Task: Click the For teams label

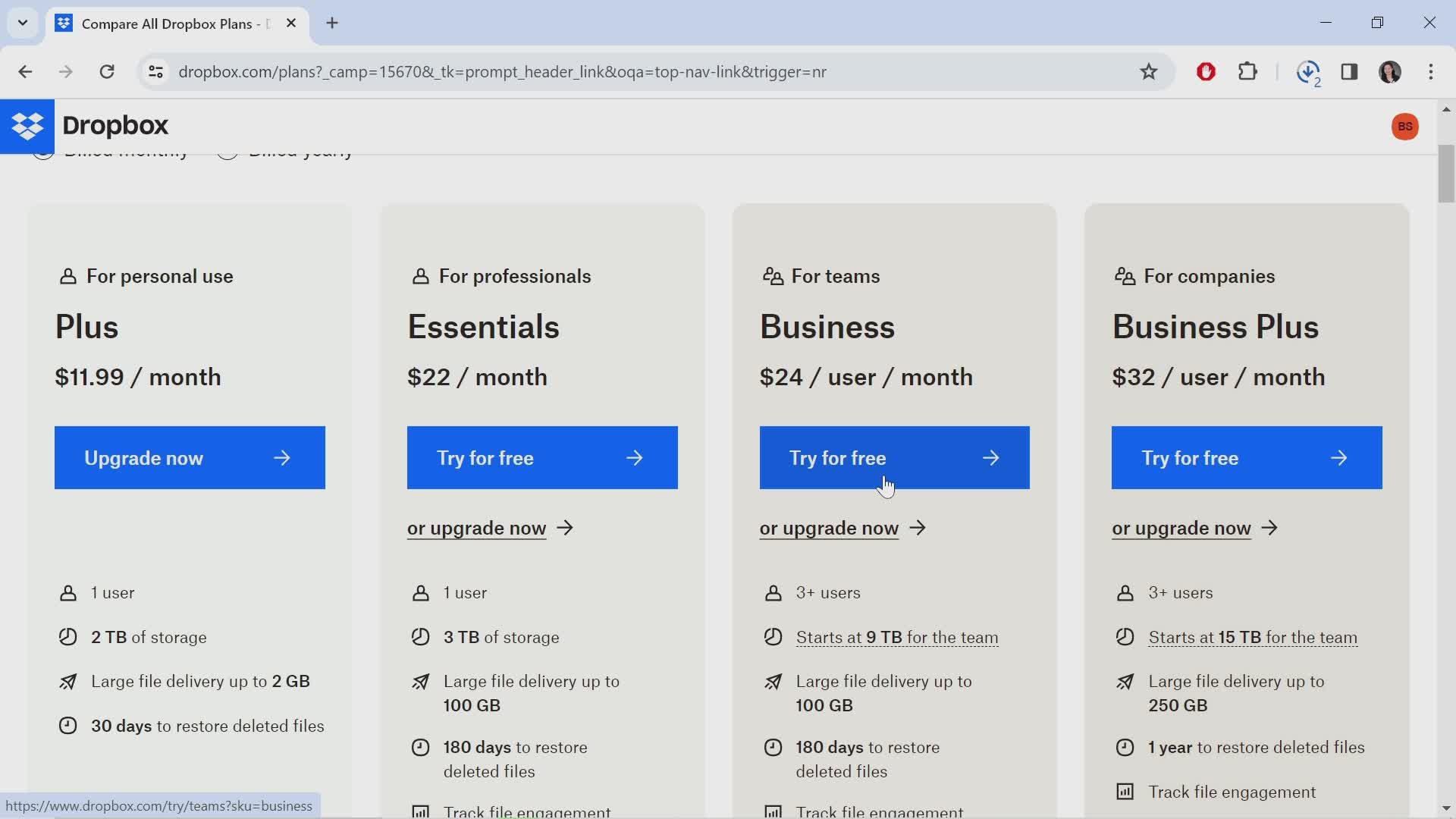Action: coord(836,277)
